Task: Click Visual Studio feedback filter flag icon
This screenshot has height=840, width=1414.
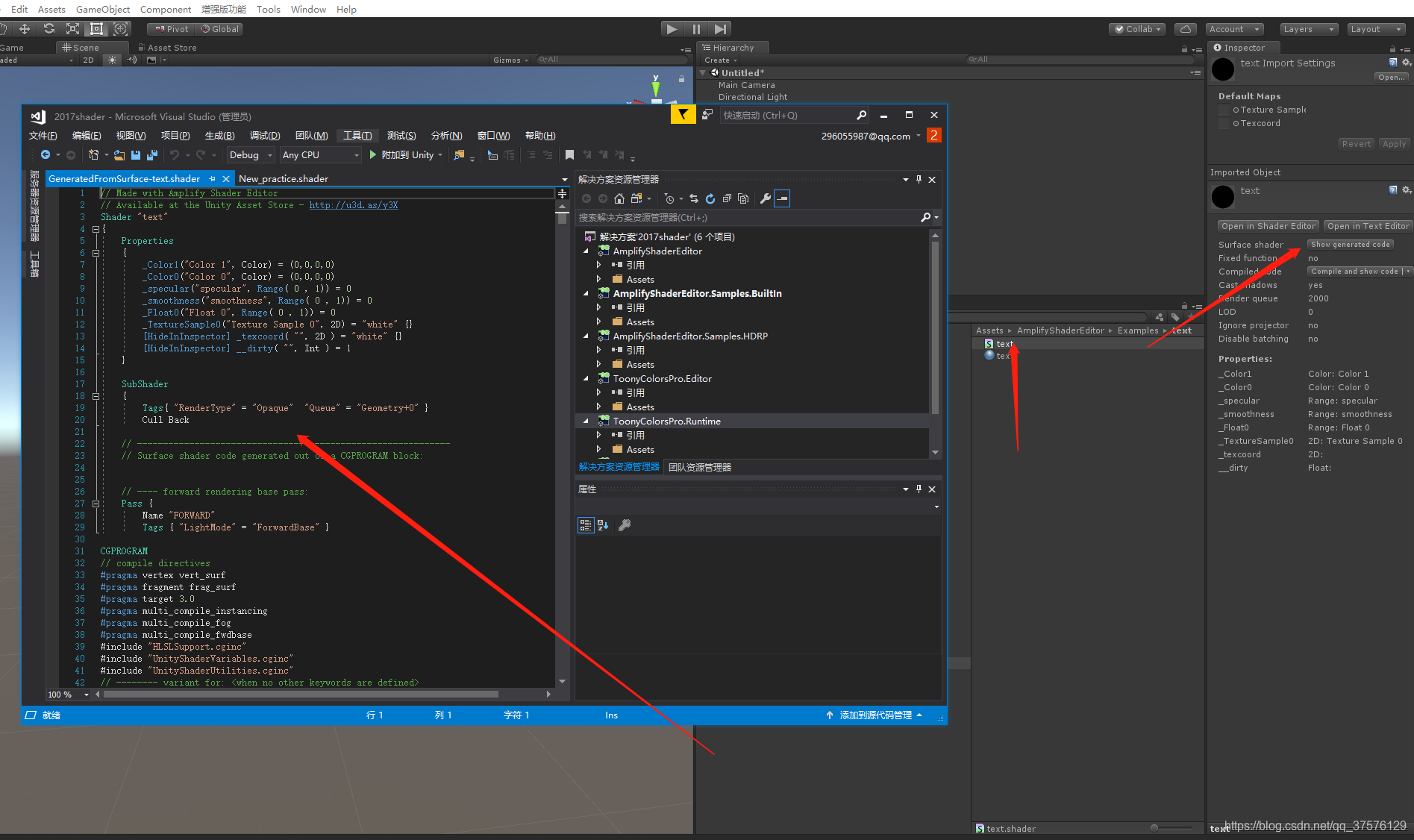Action: (683, 115)
